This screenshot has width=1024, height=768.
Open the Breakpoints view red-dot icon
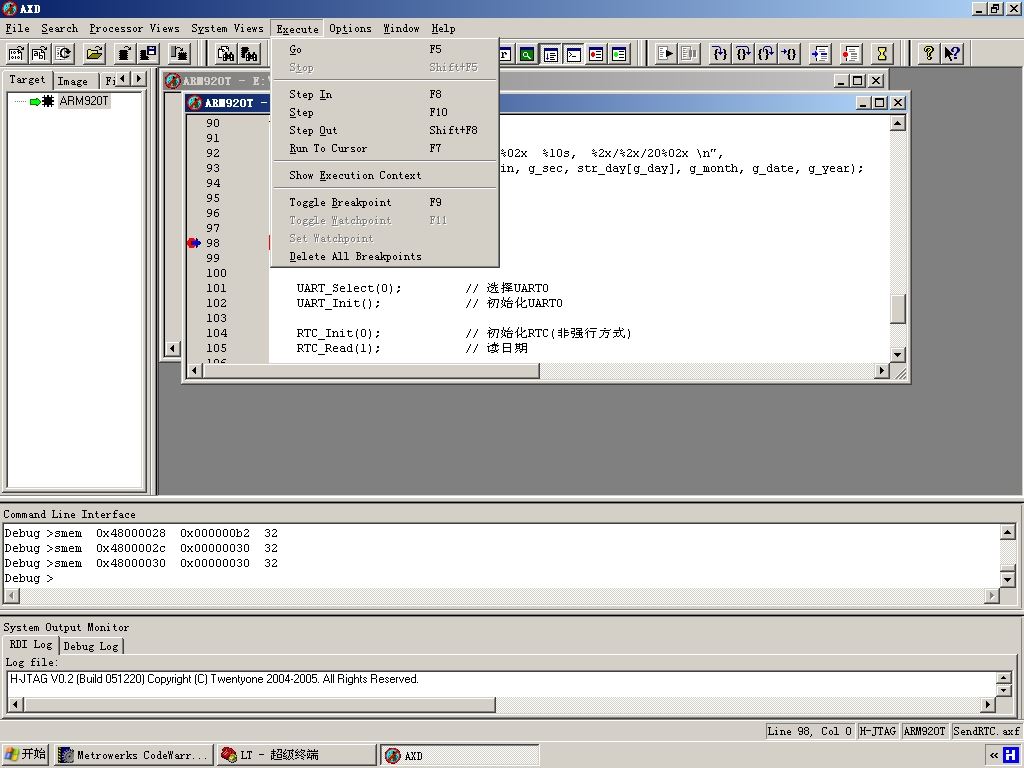(x=596, y=54)
